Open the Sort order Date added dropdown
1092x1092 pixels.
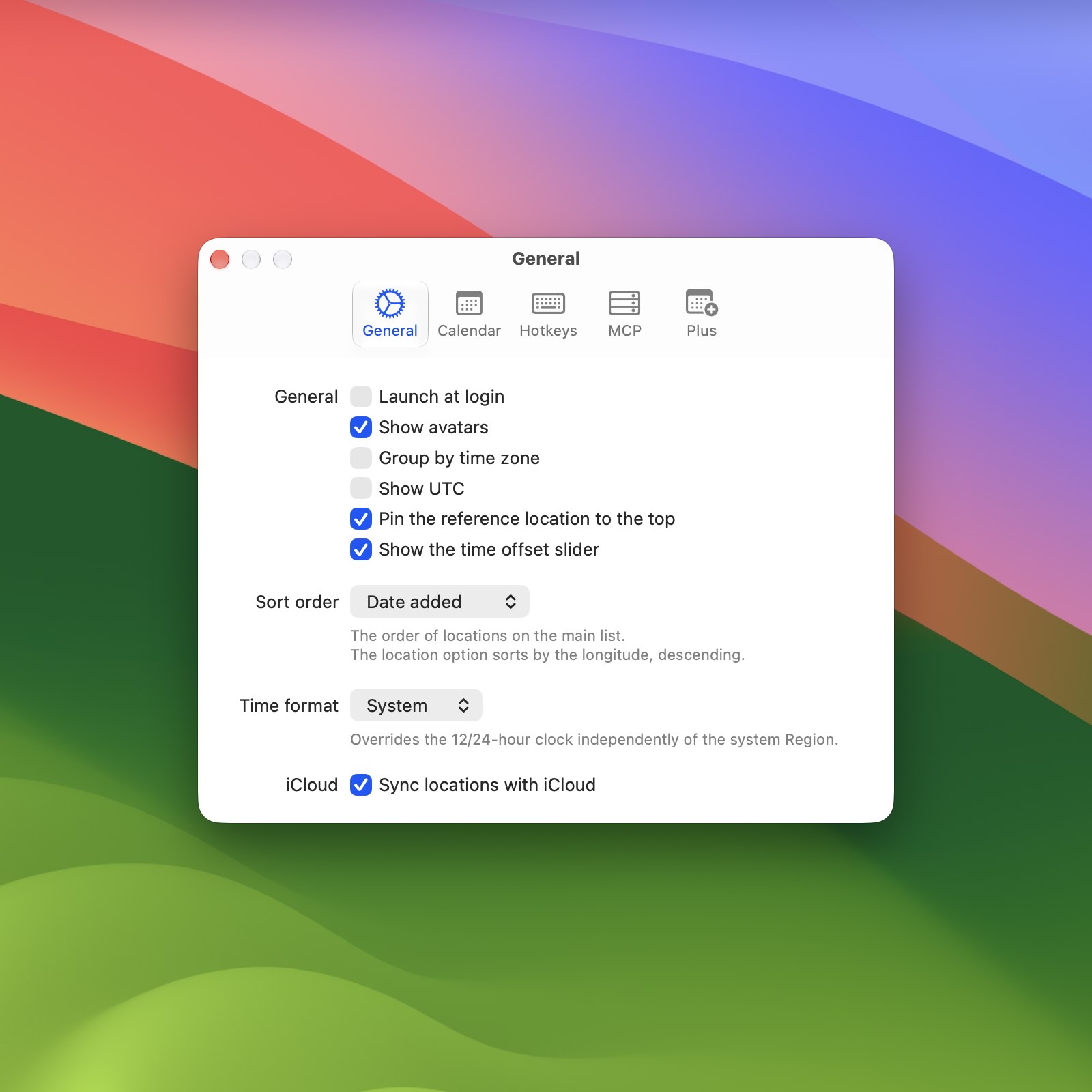point(440,601)
